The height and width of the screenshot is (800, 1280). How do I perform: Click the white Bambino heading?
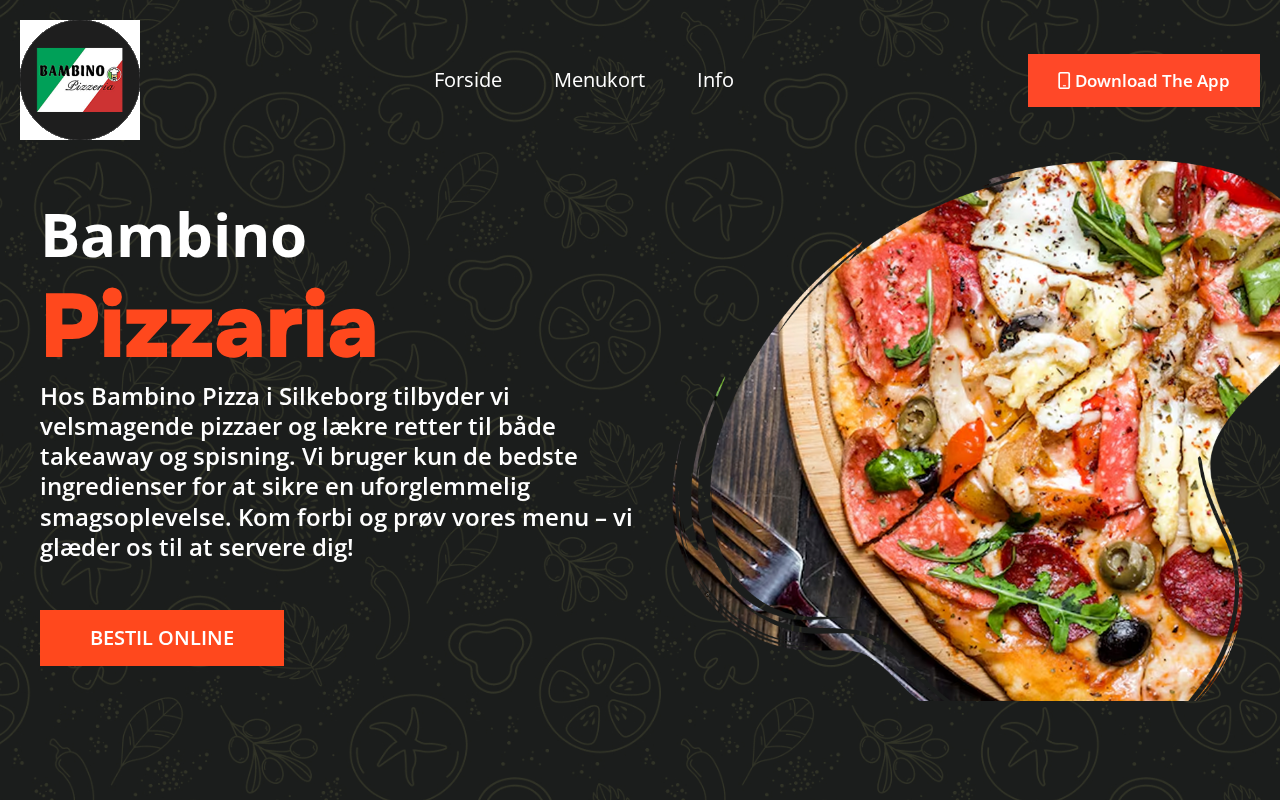pos(173,235)
